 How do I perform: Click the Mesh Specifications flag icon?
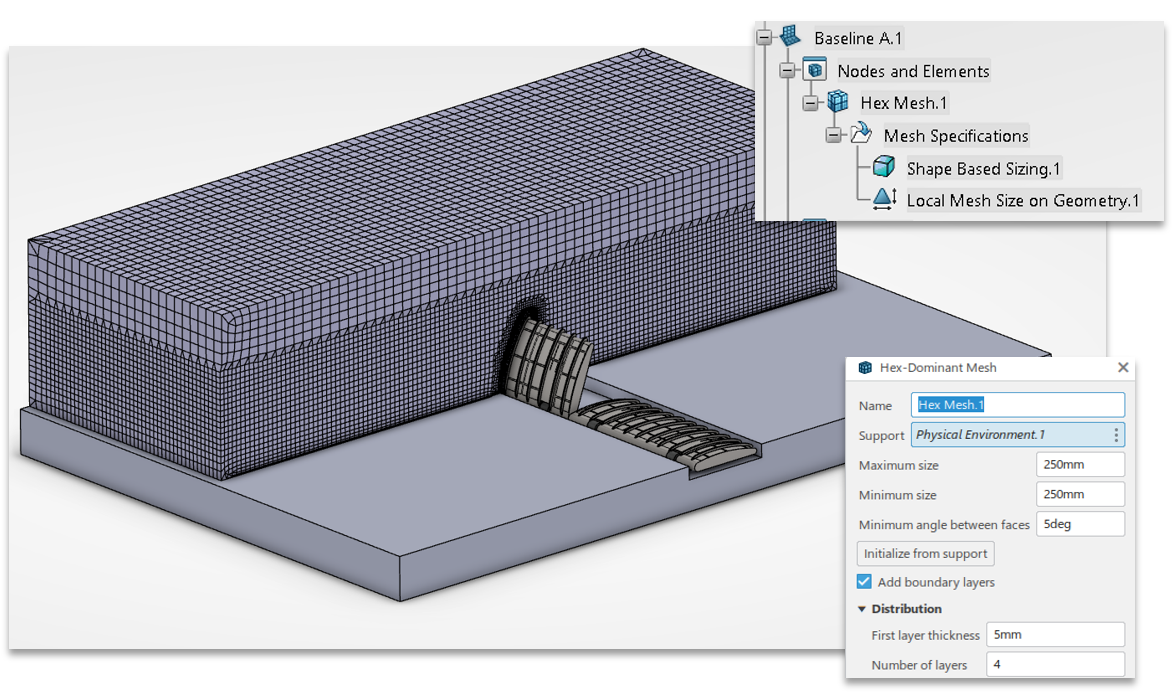(x=860, y=134)
